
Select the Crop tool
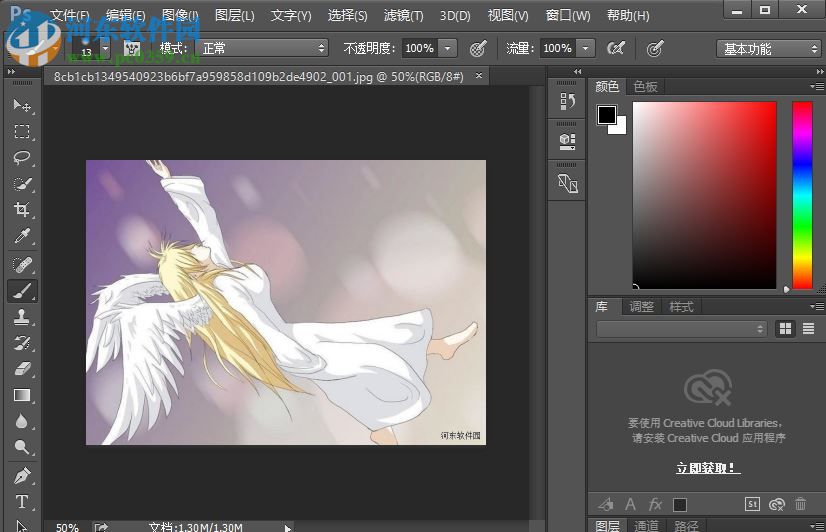[22, 210]
